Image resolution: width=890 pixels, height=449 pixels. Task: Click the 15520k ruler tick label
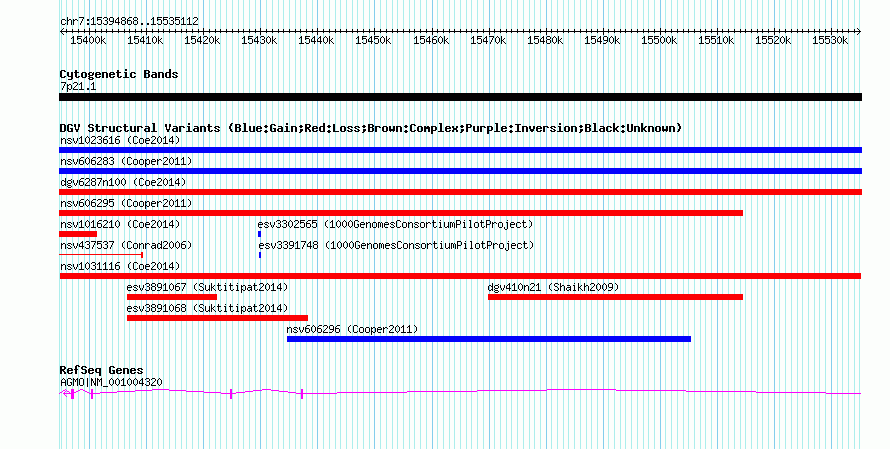click(x=773, y=40)
